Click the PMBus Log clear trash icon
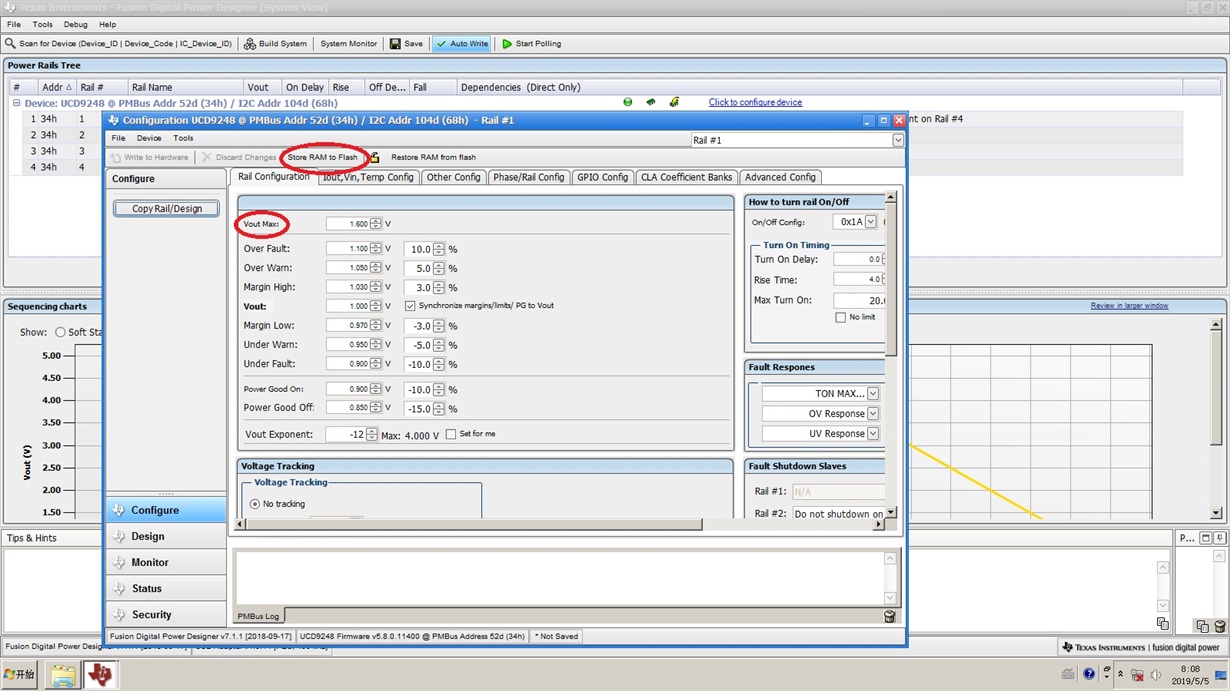Screen dimensions: 1230x691 pos(889,616)
